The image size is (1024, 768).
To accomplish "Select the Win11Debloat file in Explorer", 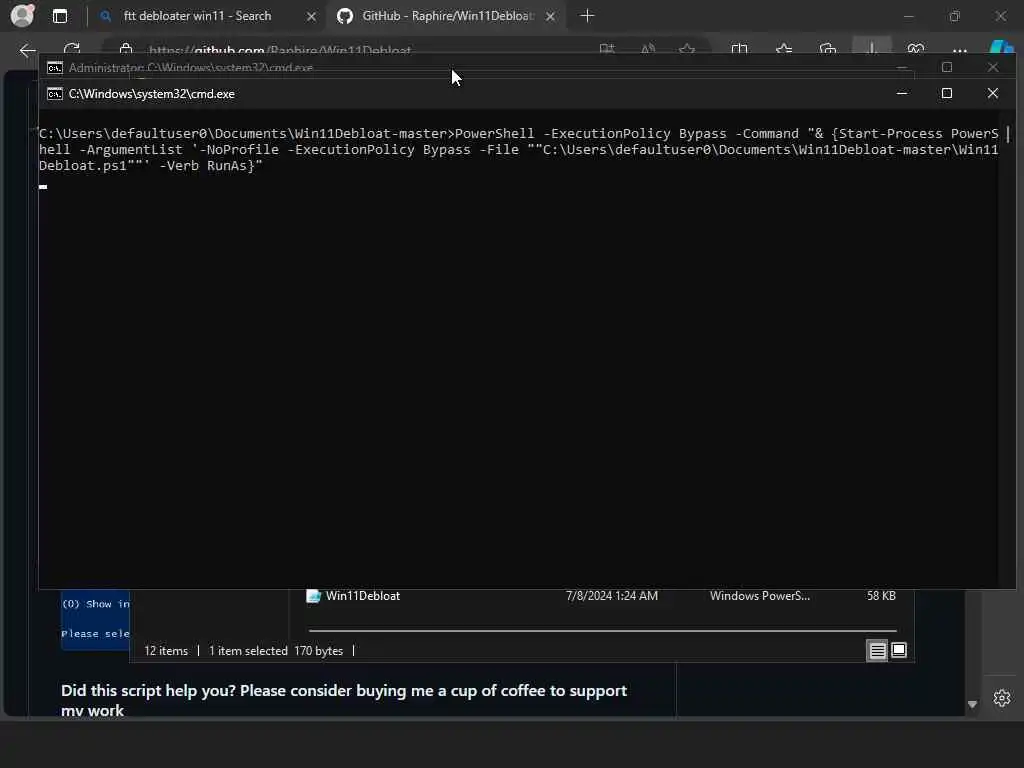I will pos(601,596).
